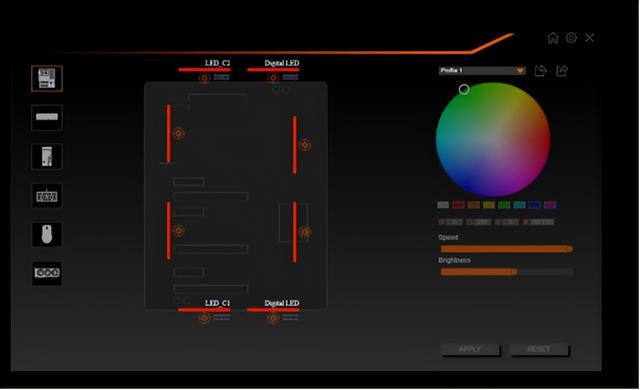The width and height of the screenshot is (640, 390).
Task: Open the Profile 1 dropdown
Action: pos(482,71)
